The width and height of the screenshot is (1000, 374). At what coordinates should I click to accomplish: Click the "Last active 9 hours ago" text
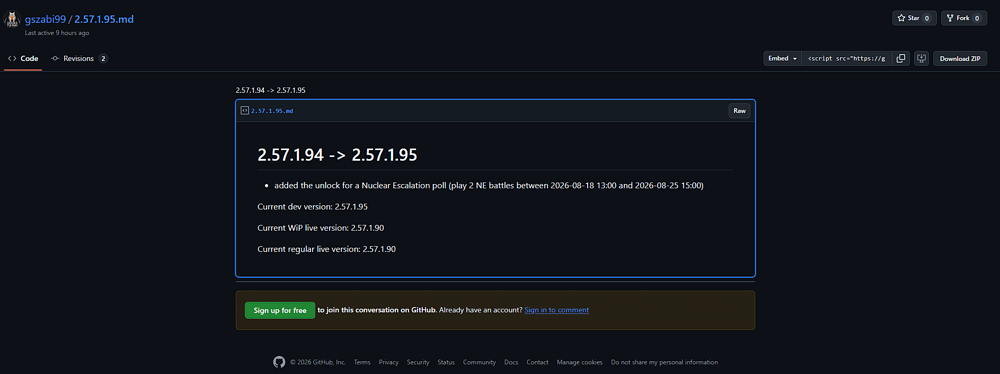point(57,33)
